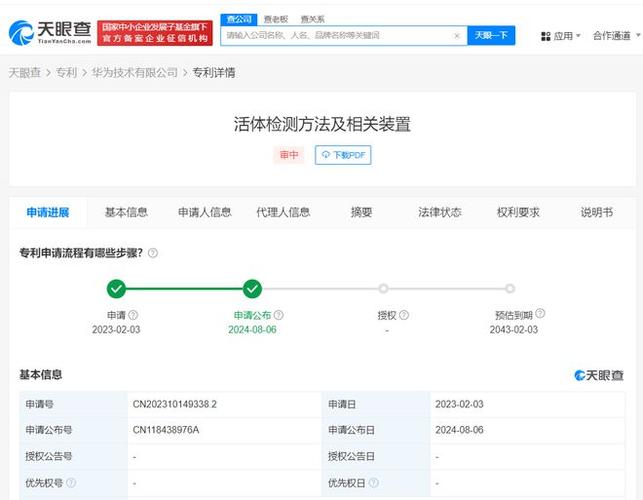Viewport: 643px width, 500px height.
Task: Click the 下载PDF button
Action: (x=343, y=155)
